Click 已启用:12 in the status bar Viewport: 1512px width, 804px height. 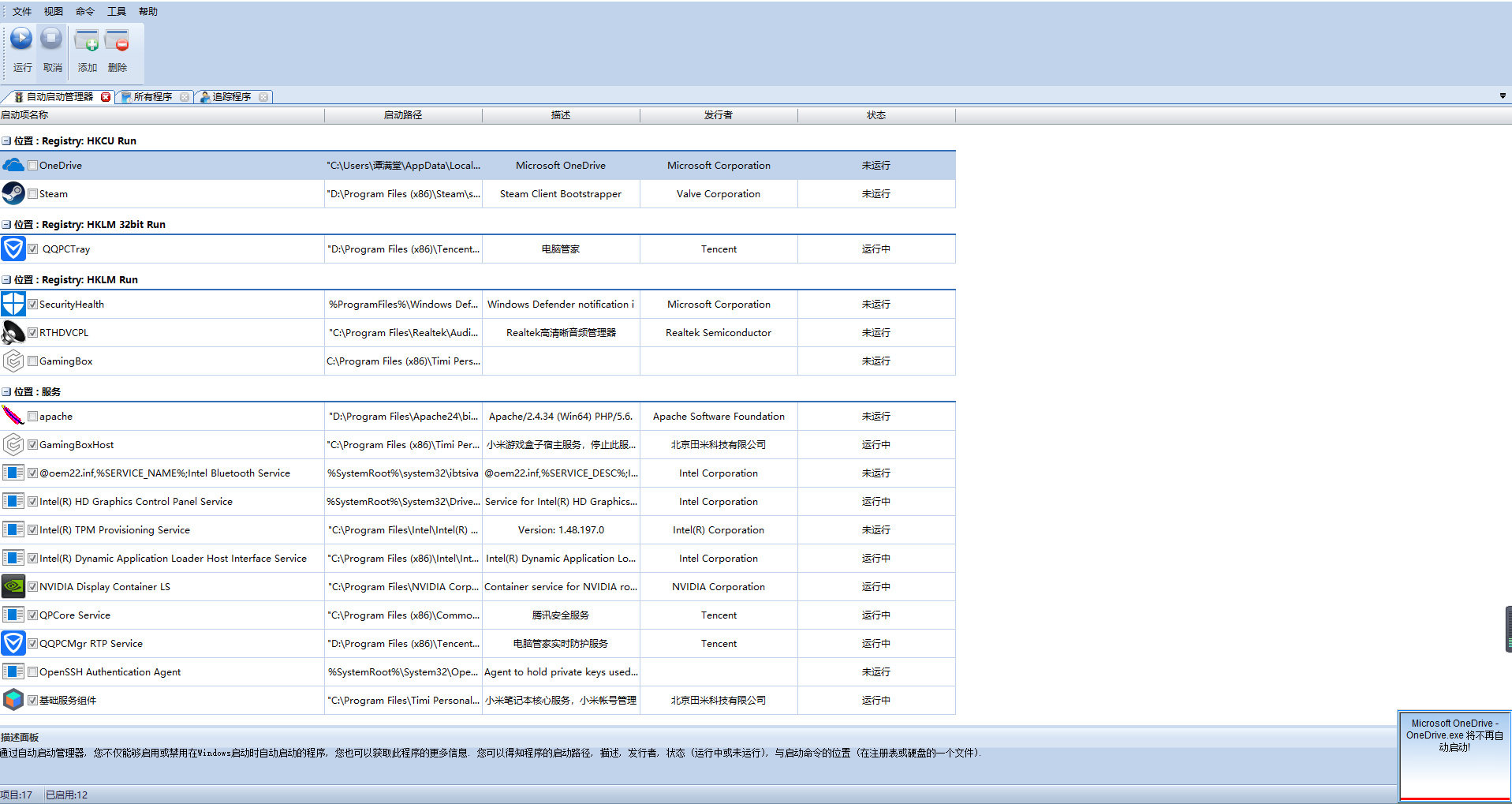click(67, 795)
